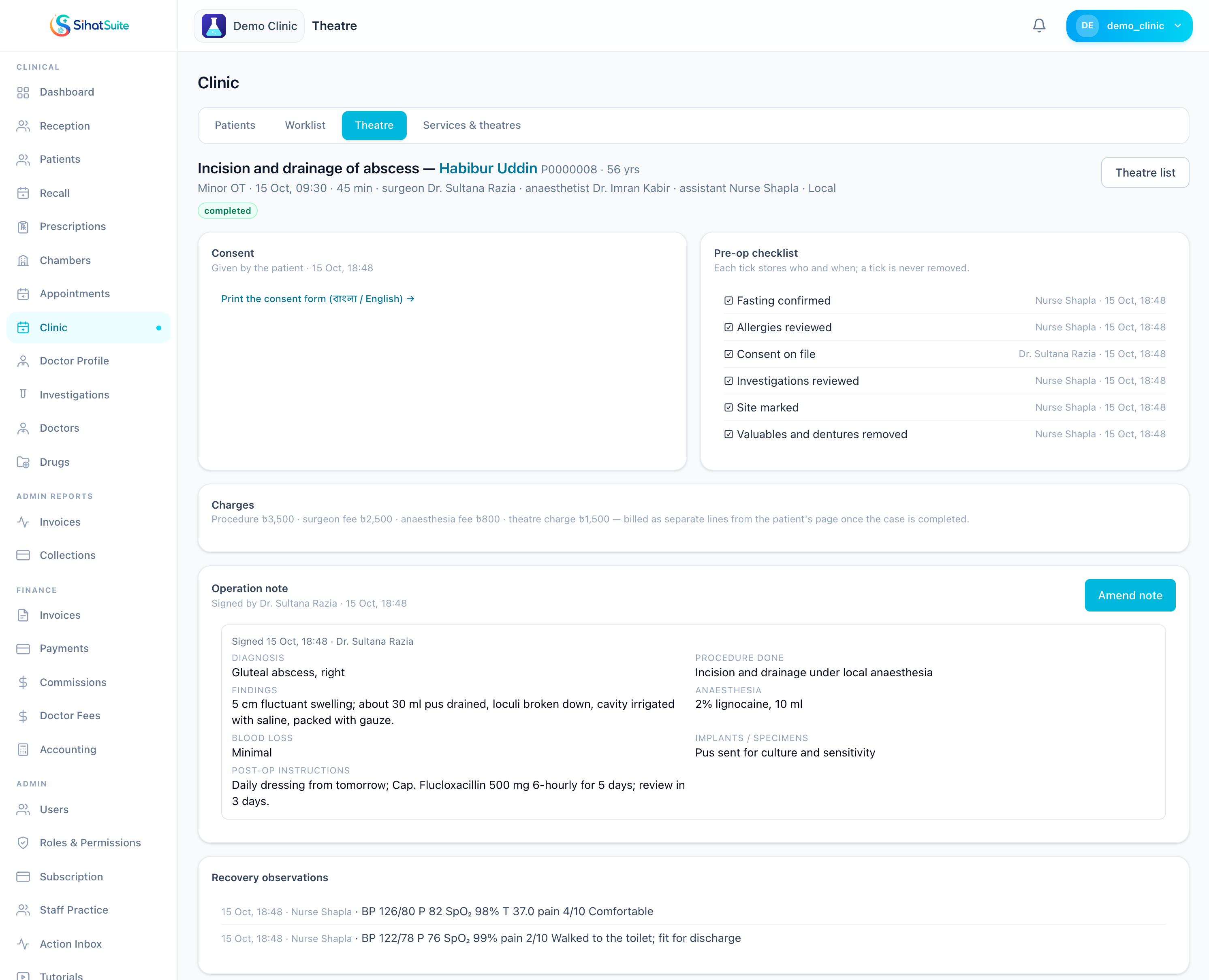Go to Payments in the sidebar
Image resolution: width=1209 pixels, height=980 pixels.
click(89, 649)
